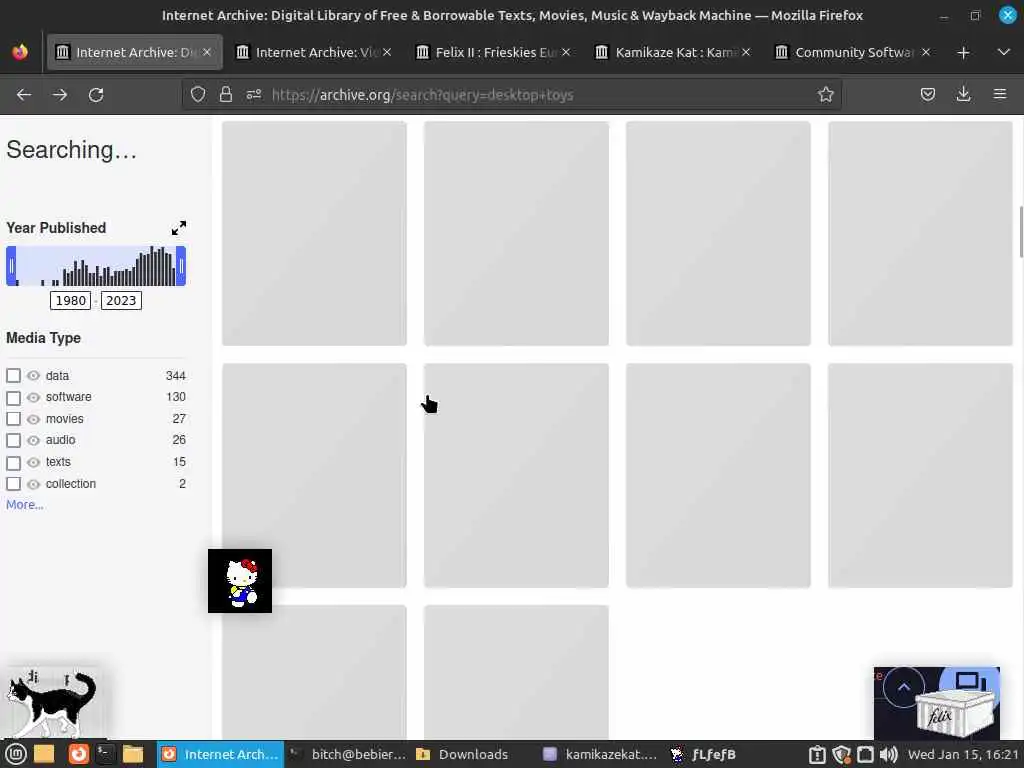Tick the movies media type checkbox
This screenshot has width=1024, height=768.
[13, 419]
